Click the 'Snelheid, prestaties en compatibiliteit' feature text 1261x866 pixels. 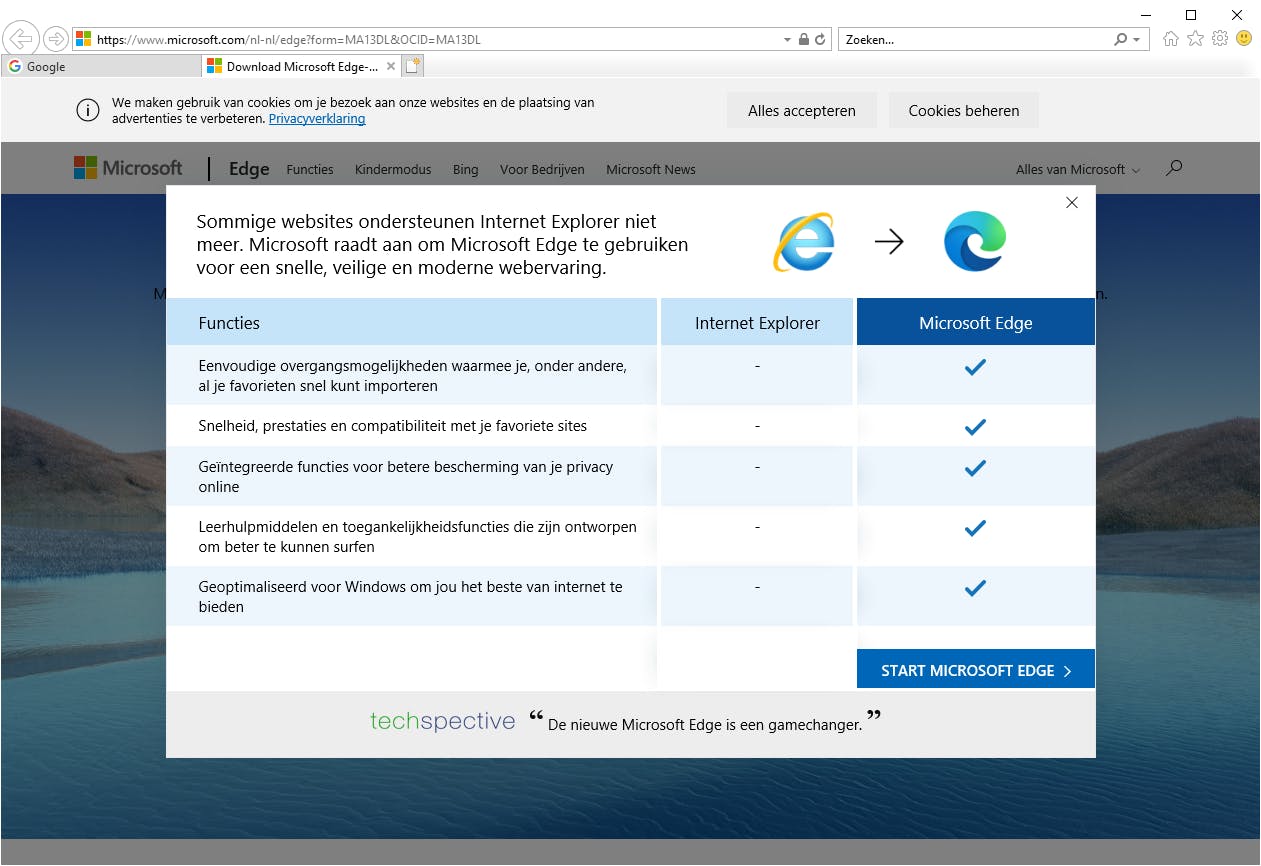tap(393, 426)
